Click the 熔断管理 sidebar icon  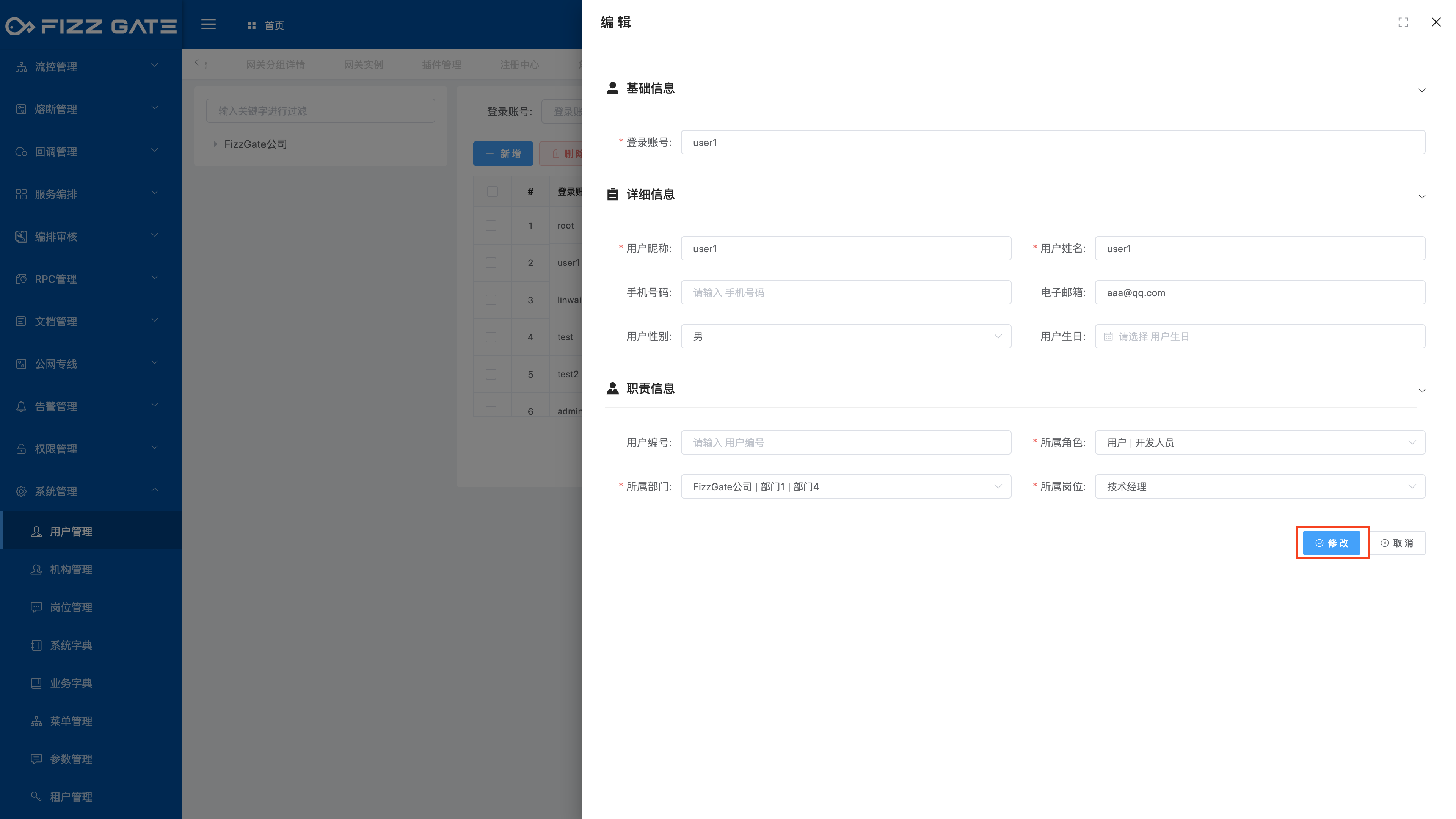click(x=21, y=109)
